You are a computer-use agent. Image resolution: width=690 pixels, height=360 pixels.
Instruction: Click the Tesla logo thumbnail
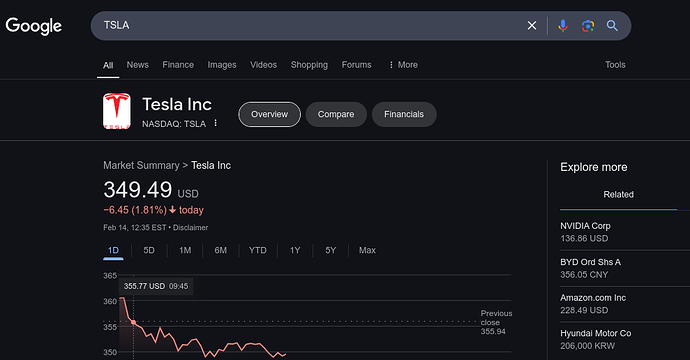(x=117, y=111)
